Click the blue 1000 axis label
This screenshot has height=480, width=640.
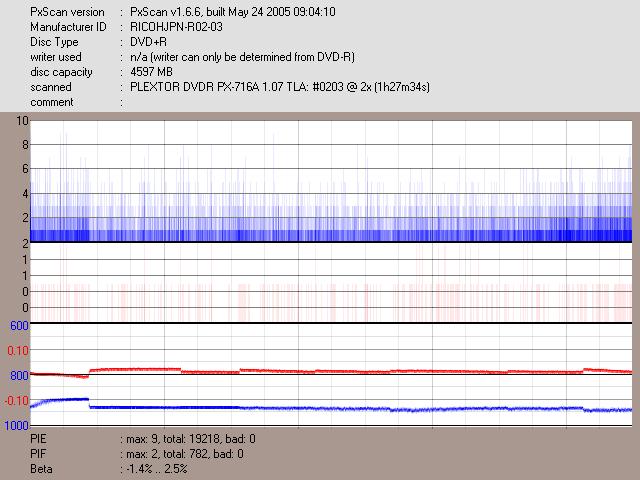coord(17,426)
